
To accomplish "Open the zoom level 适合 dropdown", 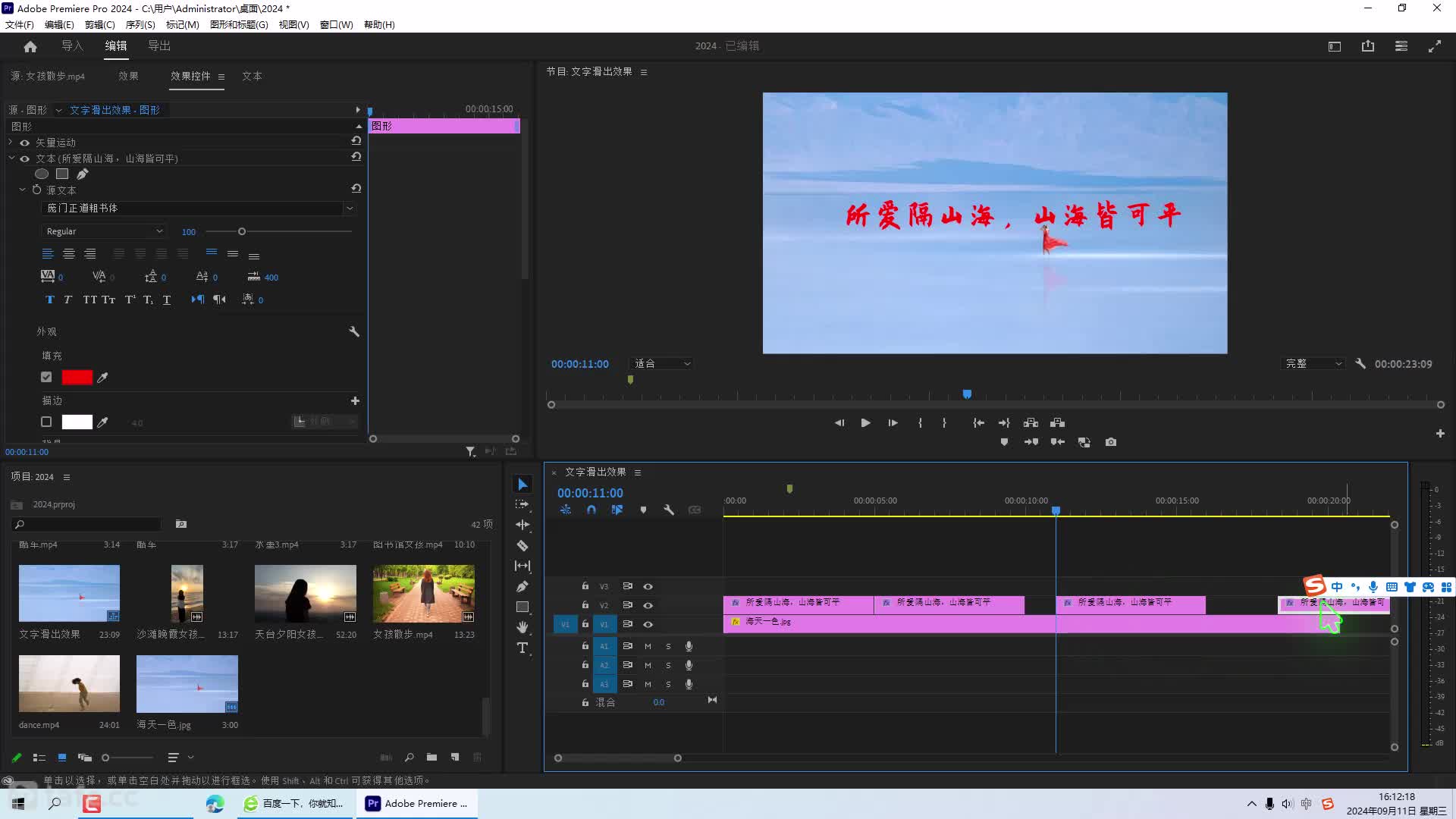I will [x=661, y=364].
